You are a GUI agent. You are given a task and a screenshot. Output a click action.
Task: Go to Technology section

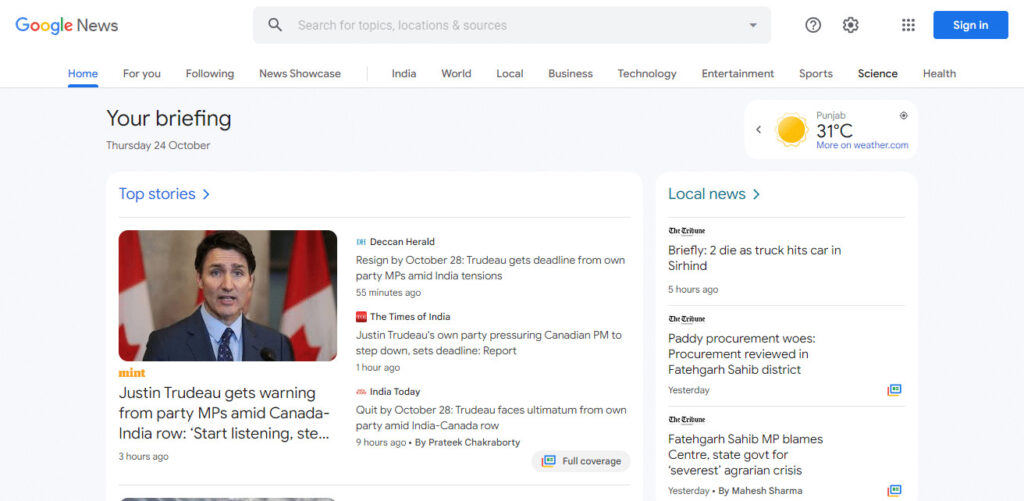coord(647,74)
